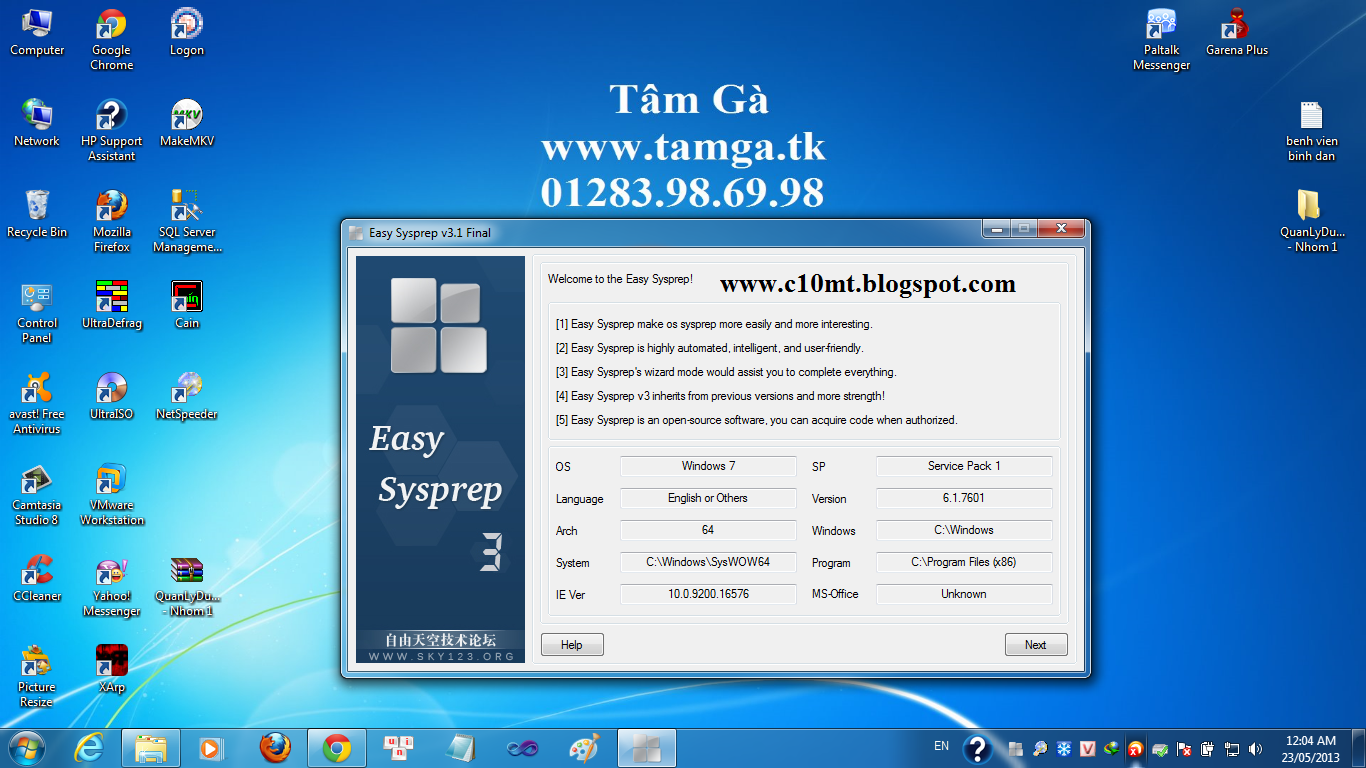Open Windows Media Player from the taskbar

click(209, 748)
